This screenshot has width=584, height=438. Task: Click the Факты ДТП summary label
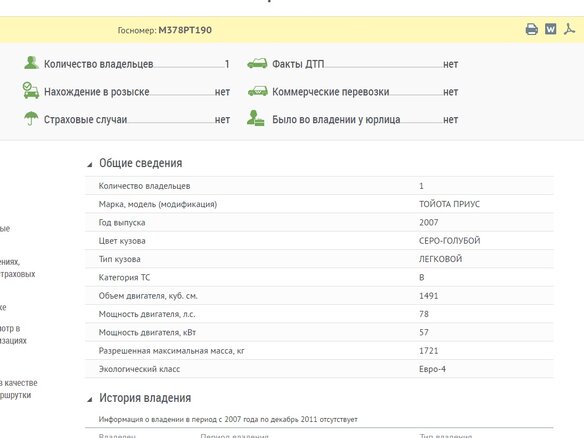click(298, 64)
